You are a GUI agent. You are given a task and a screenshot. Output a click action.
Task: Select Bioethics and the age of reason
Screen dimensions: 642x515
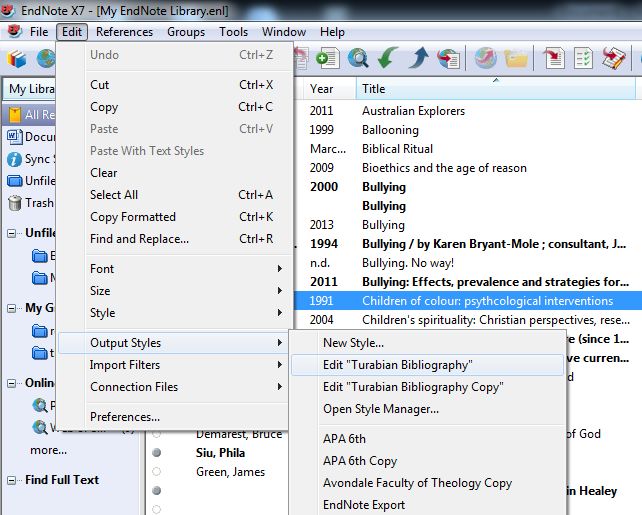click(x=468, y=168)
